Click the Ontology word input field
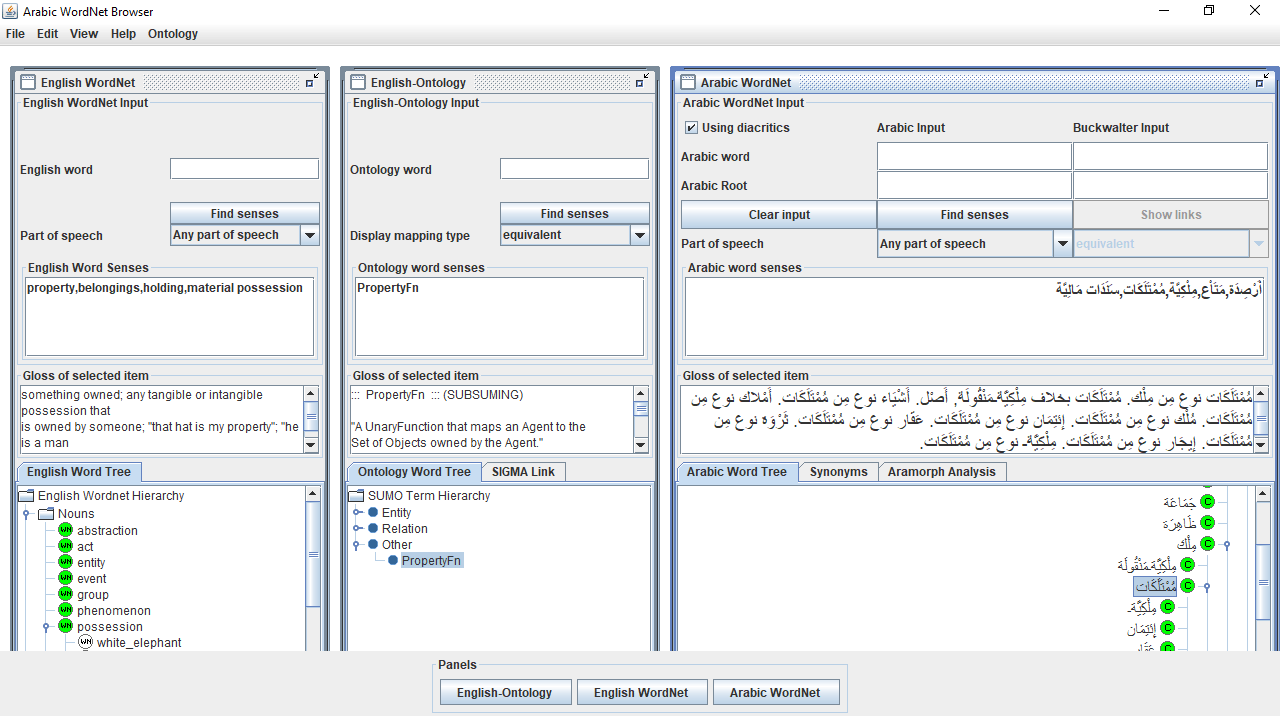Viewport: 1280px width, 716px height. [574, 169]
